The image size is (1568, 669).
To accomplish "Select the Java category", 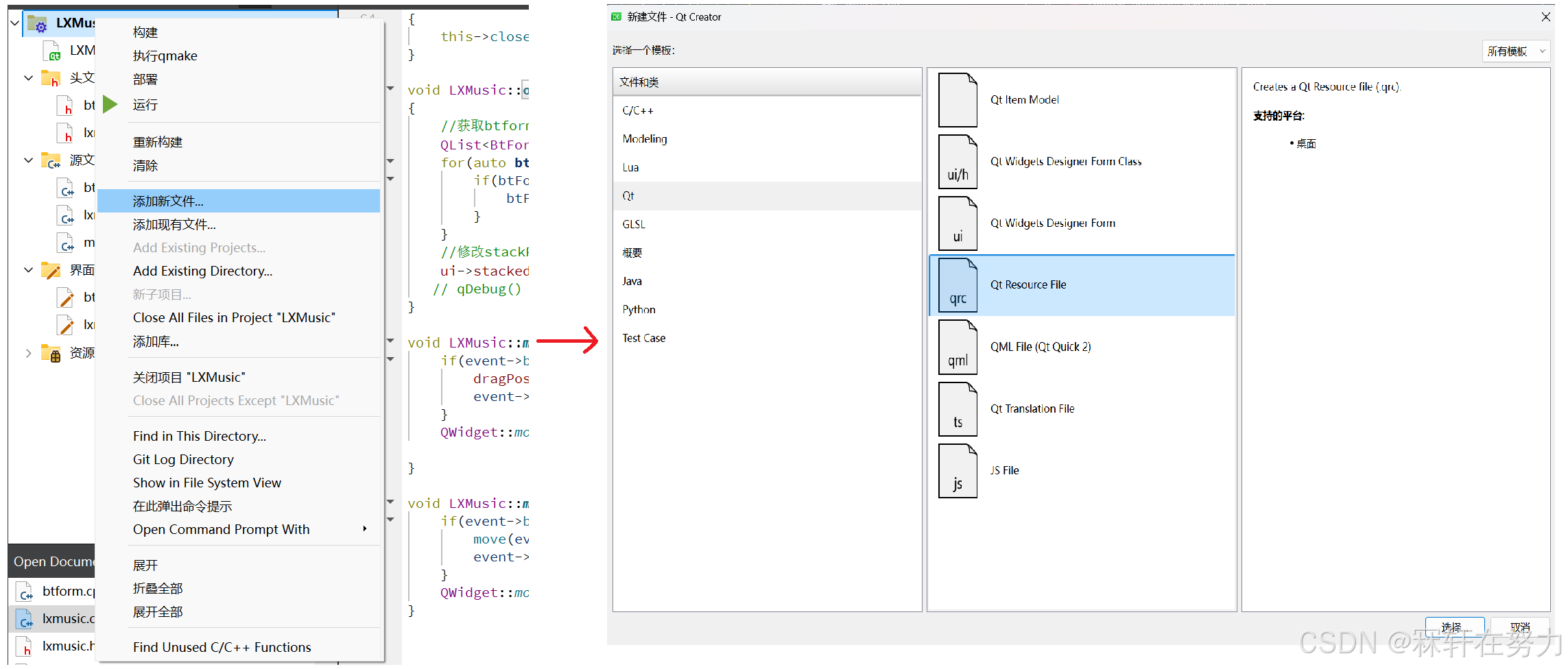I will [x=767, y=282].
